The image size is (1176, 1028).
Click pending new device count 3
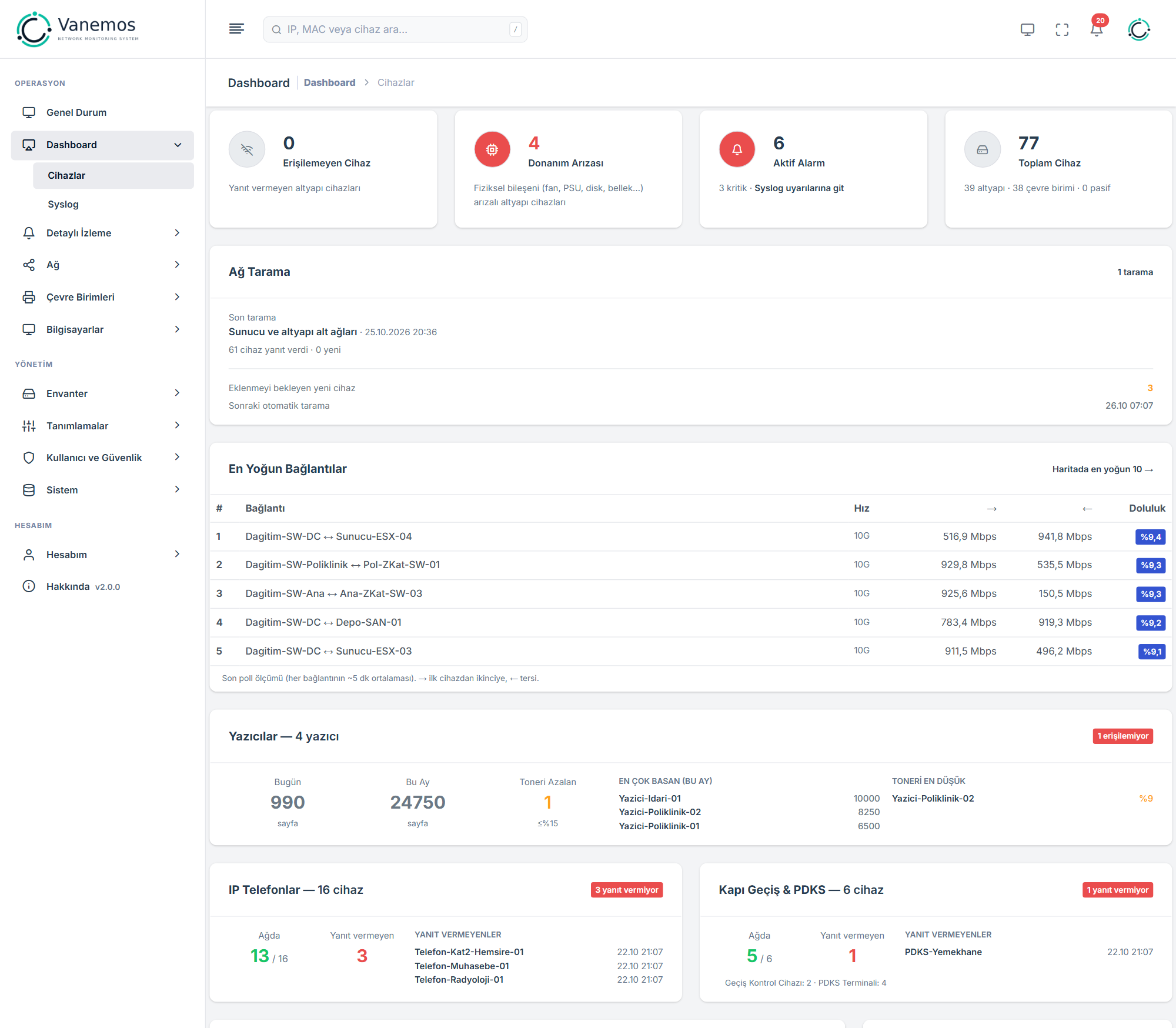coord(1150,388)
